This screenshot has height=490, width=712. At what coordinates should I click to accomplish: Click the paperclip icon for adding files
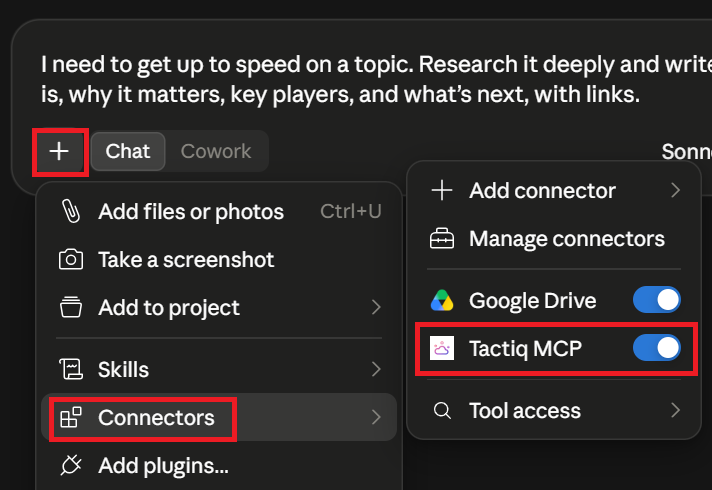point(71,211)
